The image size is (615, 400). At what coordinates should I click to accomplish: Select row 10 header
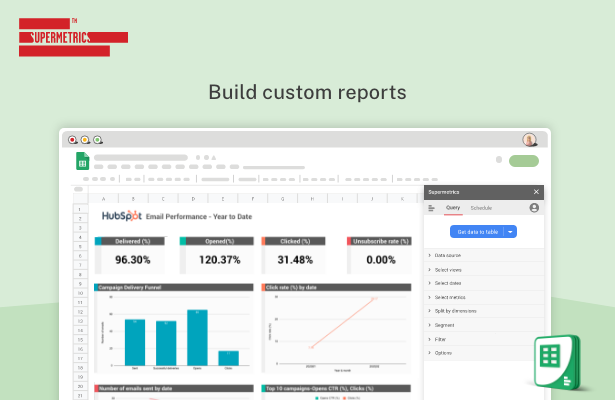coord(80,293)
